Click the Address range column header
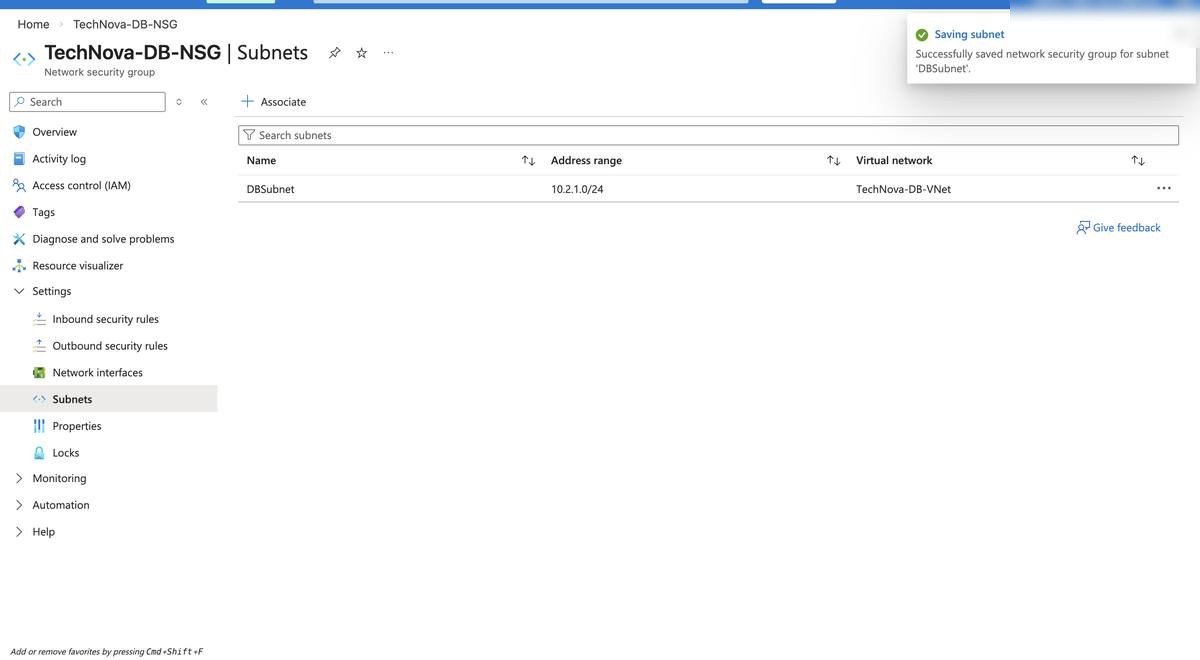Image resolution: width=1200 pixels, height=660 pixels. [586, 161]
